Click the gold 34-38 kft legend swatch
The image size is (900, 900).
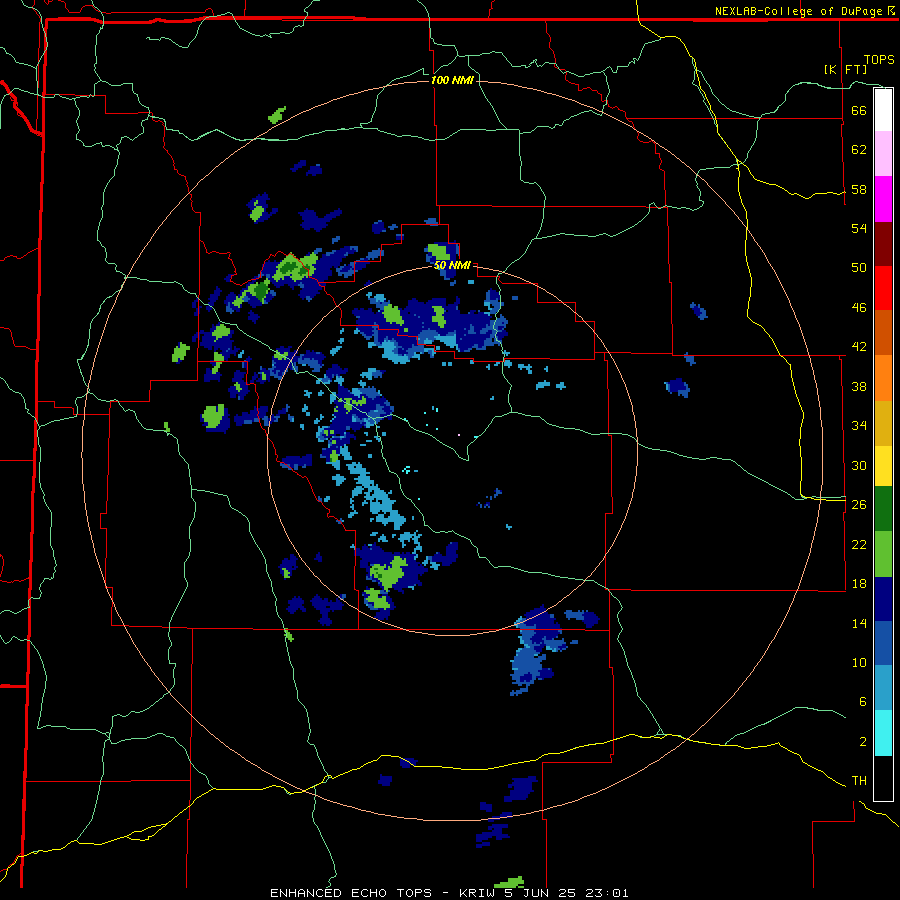pos(883,423)
